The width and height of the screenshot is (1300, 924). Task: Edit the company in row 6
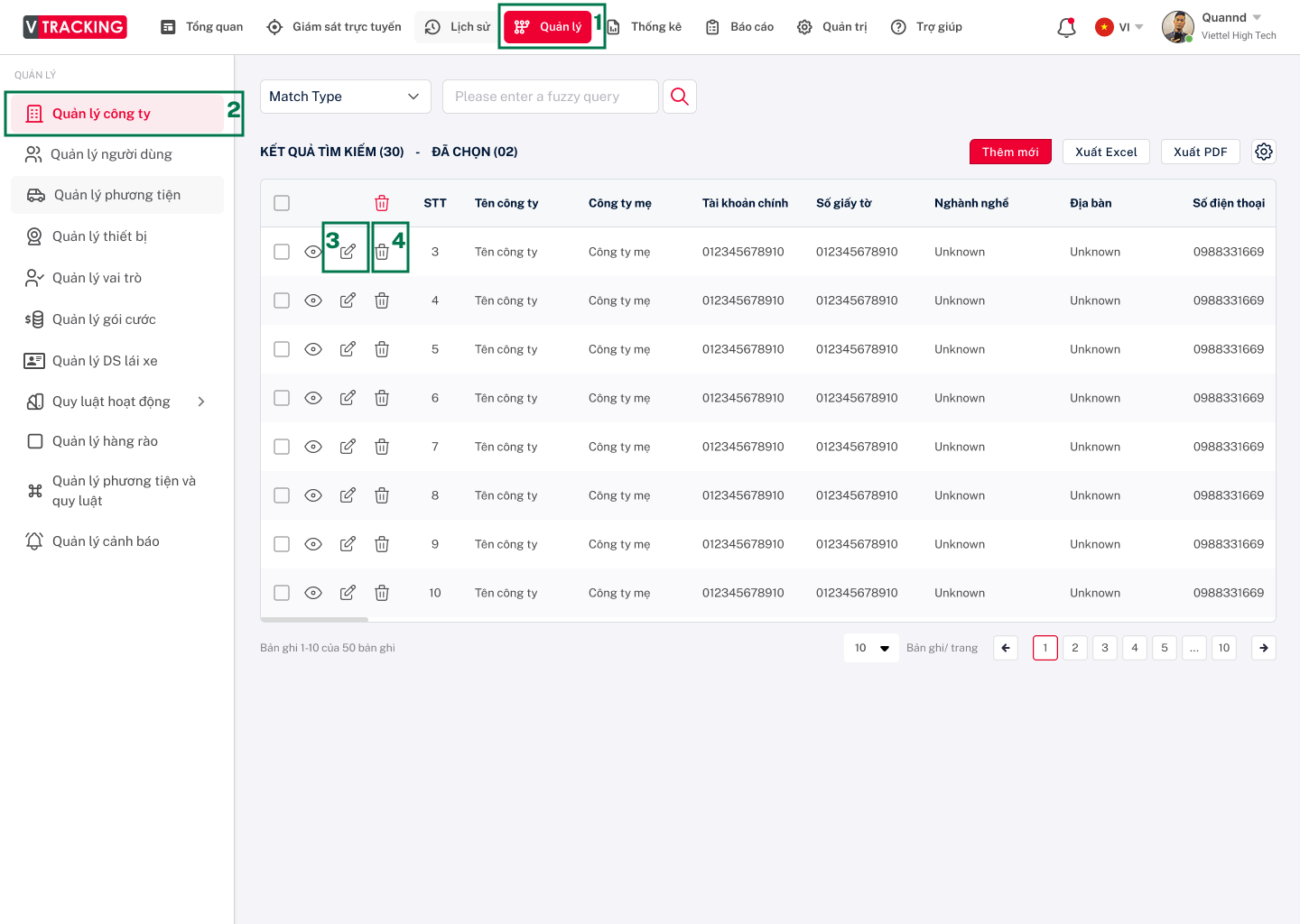pyautogui.click(x=348, y=398)
